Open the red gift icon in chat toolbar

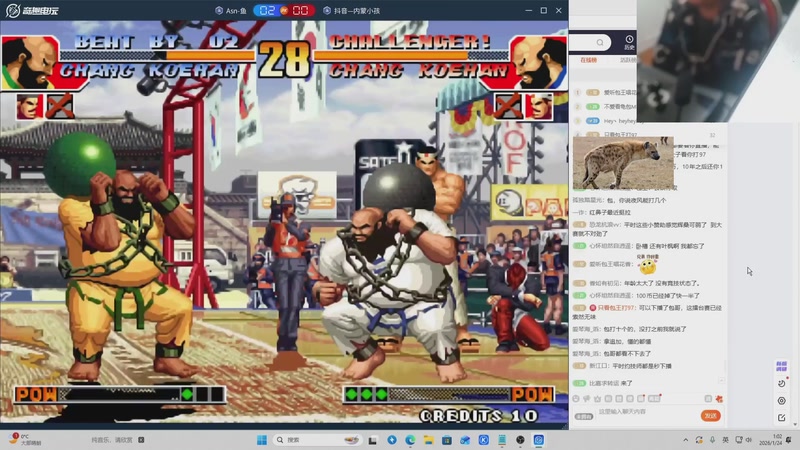[x=719, y=398]
